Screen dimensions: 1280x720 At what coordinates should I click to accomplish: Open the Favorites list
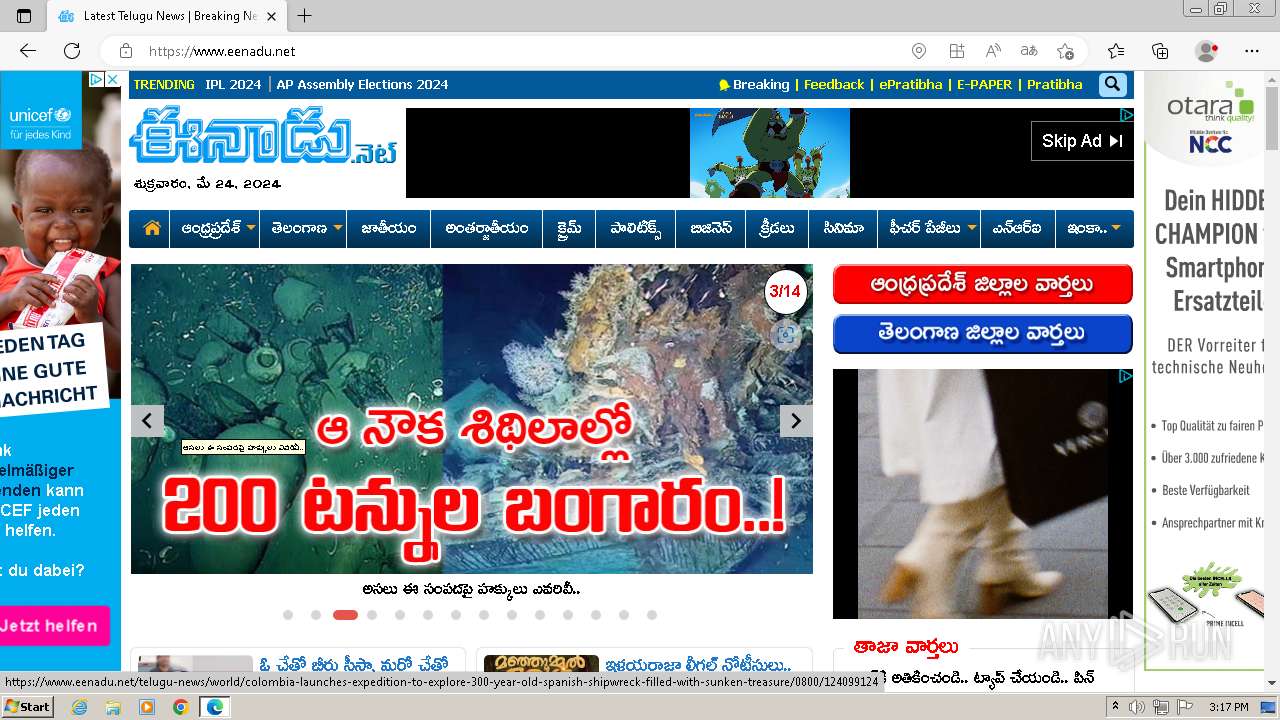(1116, 51)
